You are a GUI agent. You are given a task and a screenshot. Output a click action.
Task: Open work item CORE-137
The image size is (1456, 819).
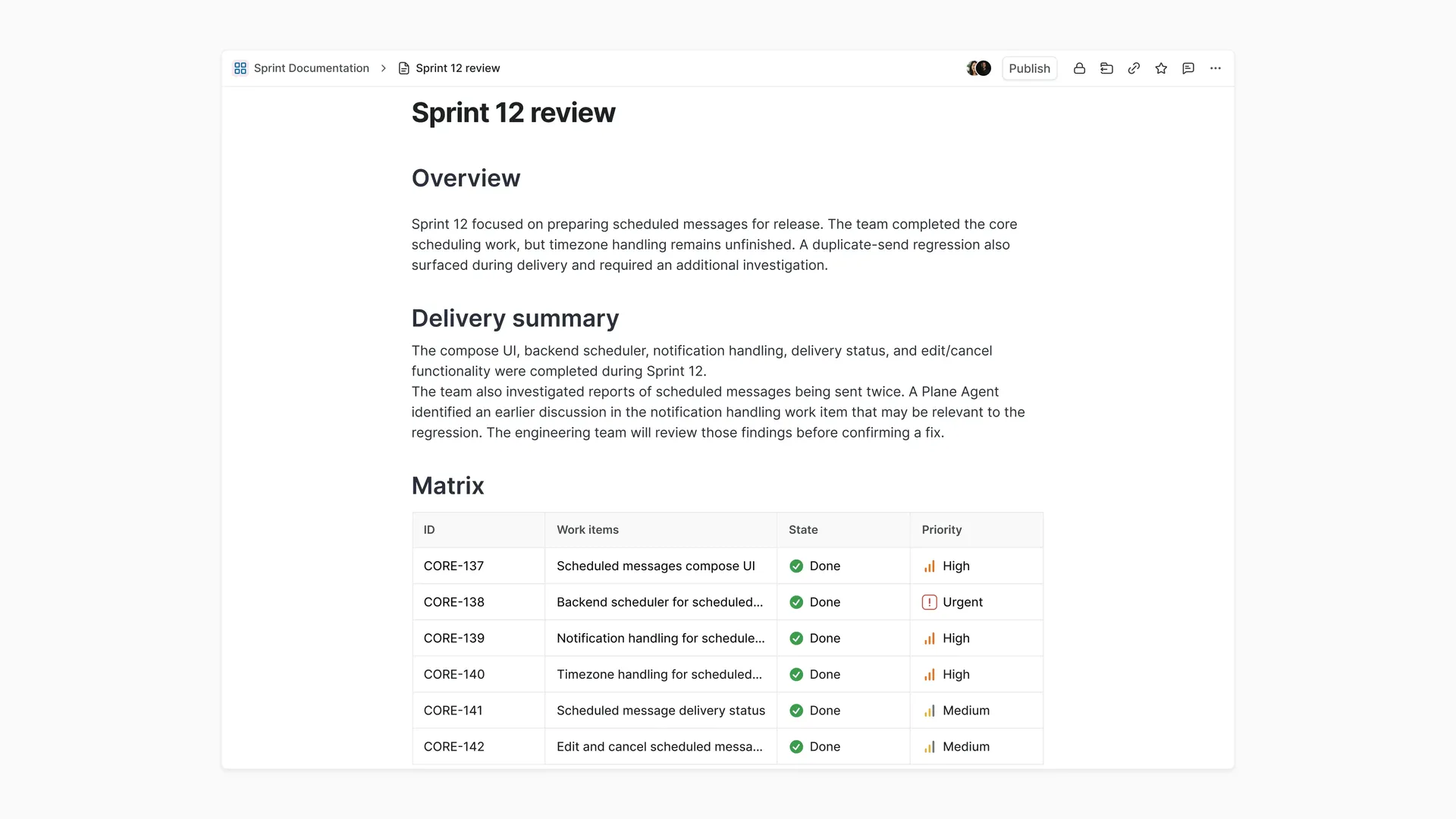[453, 566]
